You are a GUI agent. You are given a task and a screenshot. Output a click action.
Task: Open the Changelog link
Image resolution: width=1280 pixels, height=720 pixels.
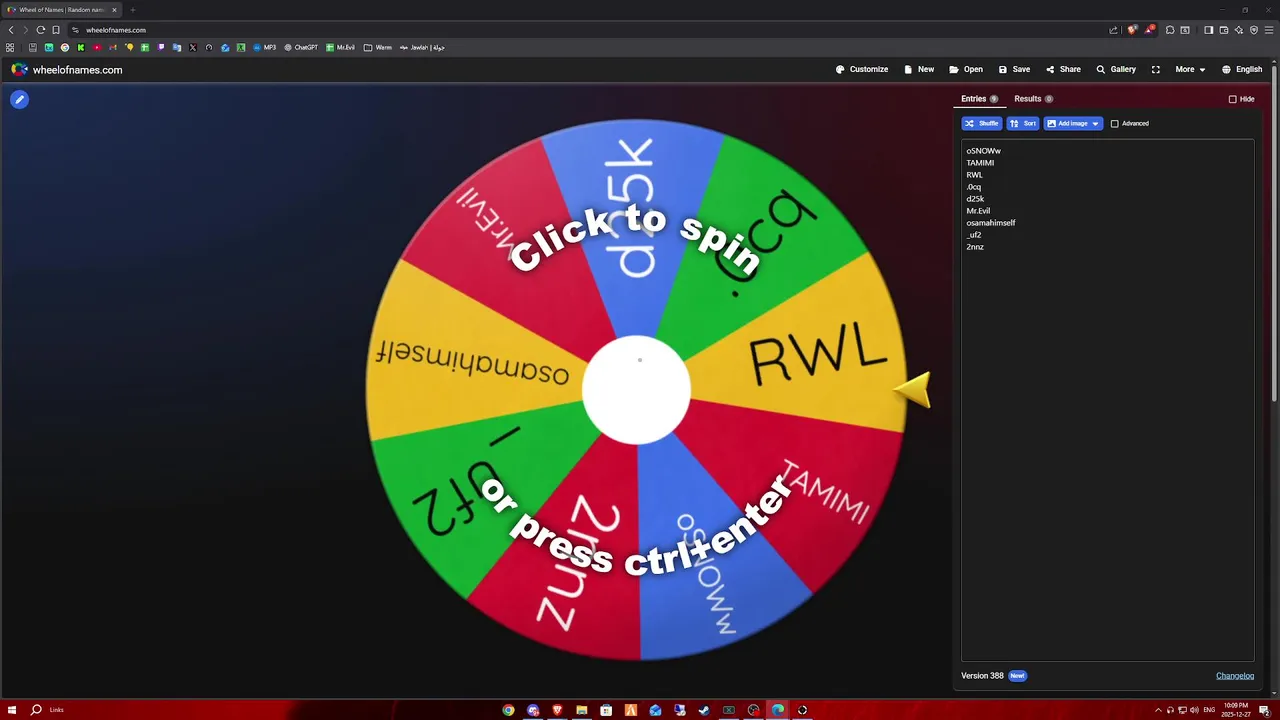[x=1235, y=676]
